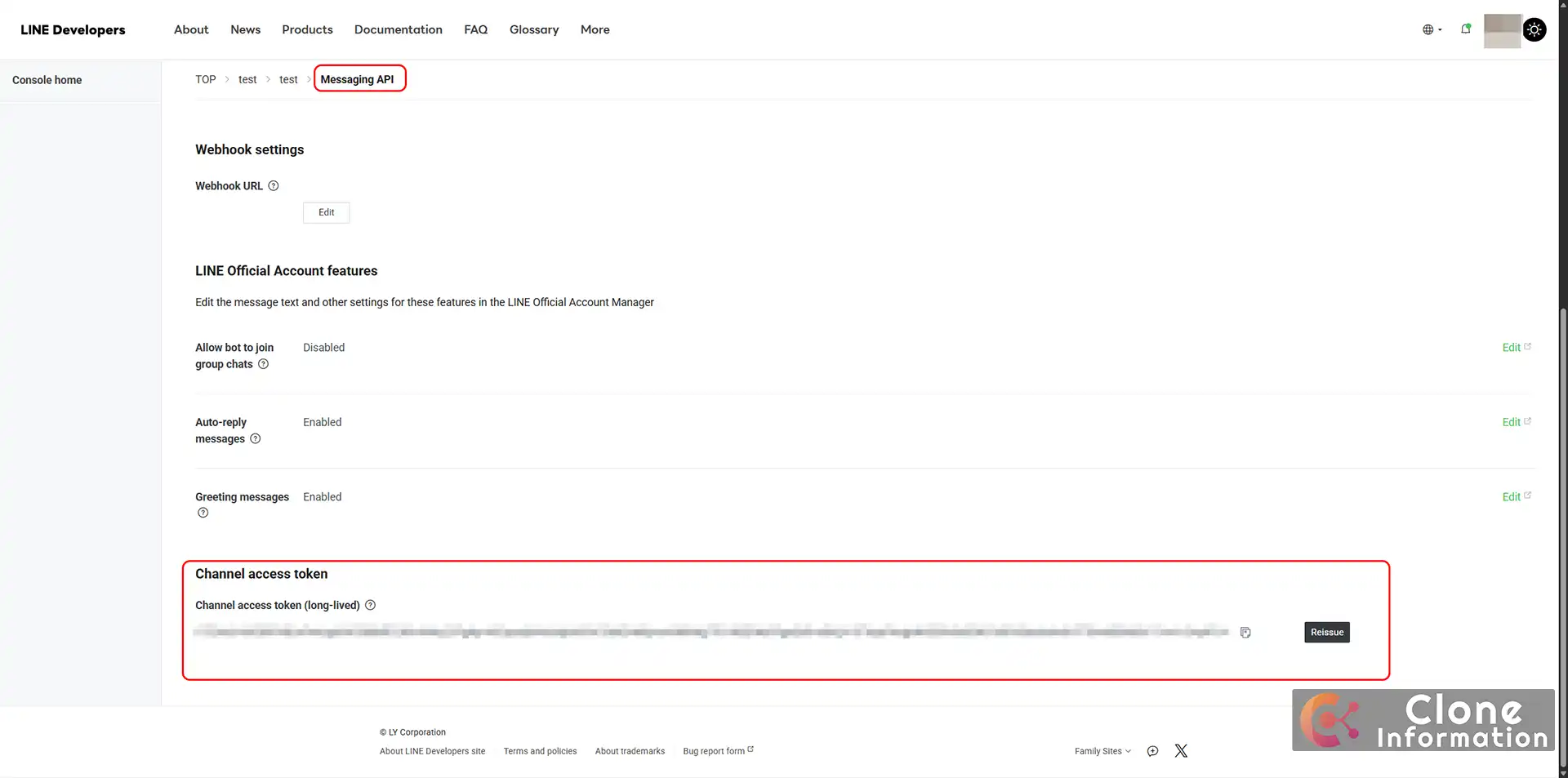Copy the channel access token
Image resolution: width=1568 pixels, height=778 pixels.
coord(1245,633)
